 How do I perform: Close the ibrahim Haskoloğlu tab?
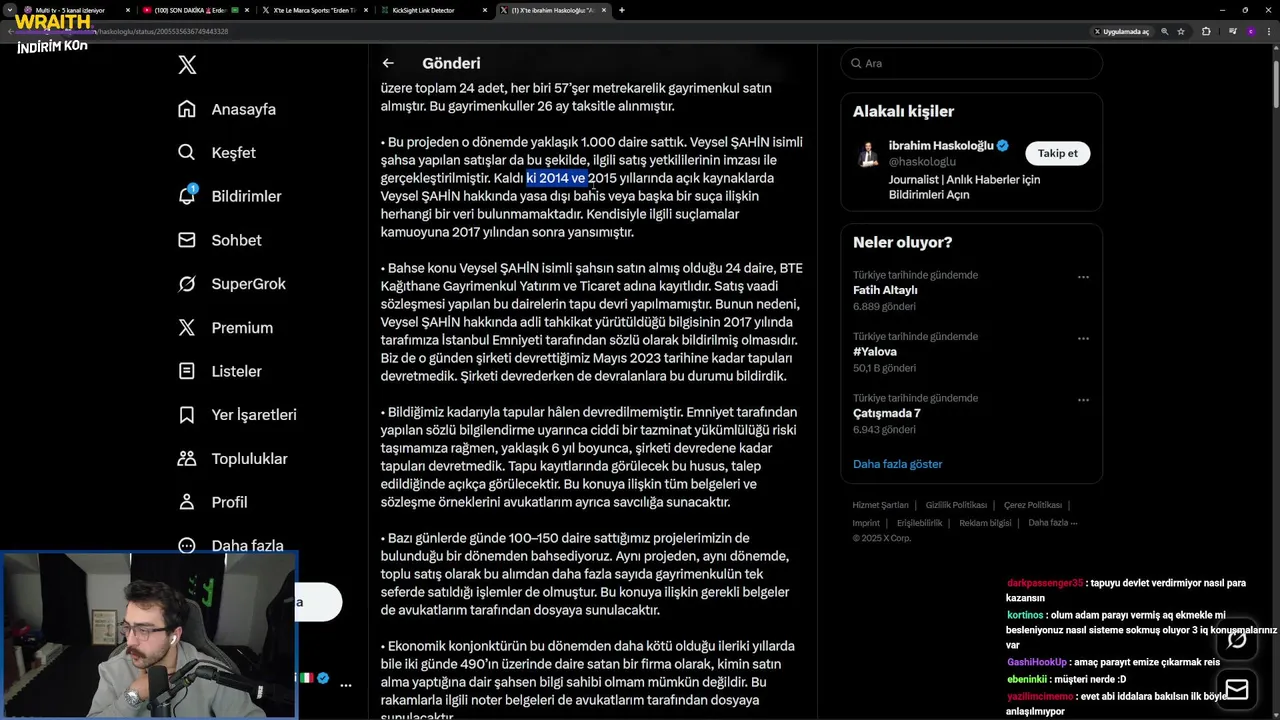point(606,10)
